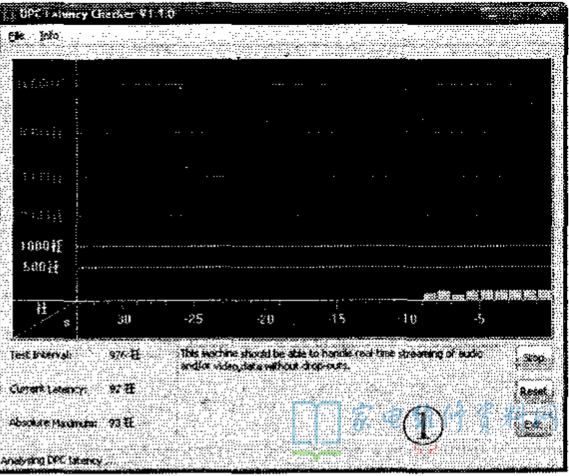Click the Absolute Maximum value
The width and height of the screenshot is (569, 476).
122,423
